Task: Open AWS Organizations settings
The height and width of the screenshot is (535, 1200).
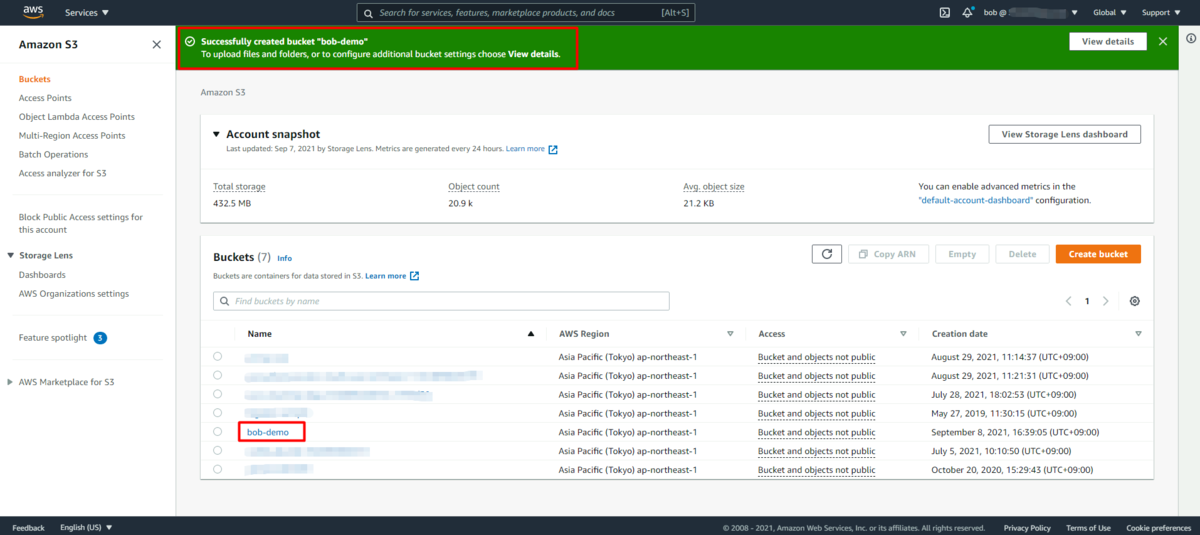Action: click(73, 294)
